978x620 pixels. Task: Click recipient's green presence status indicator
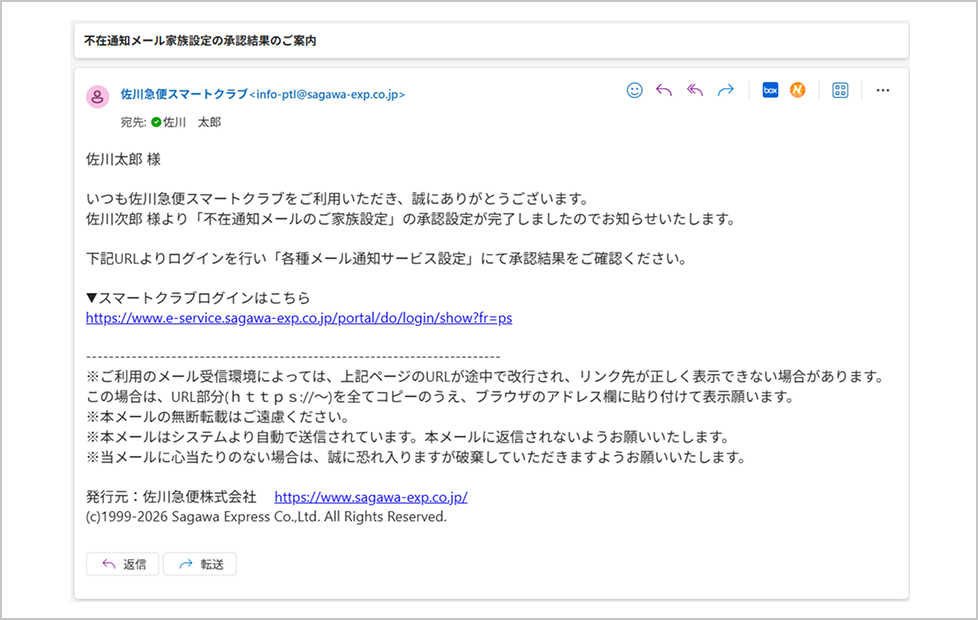coord(156,122)
